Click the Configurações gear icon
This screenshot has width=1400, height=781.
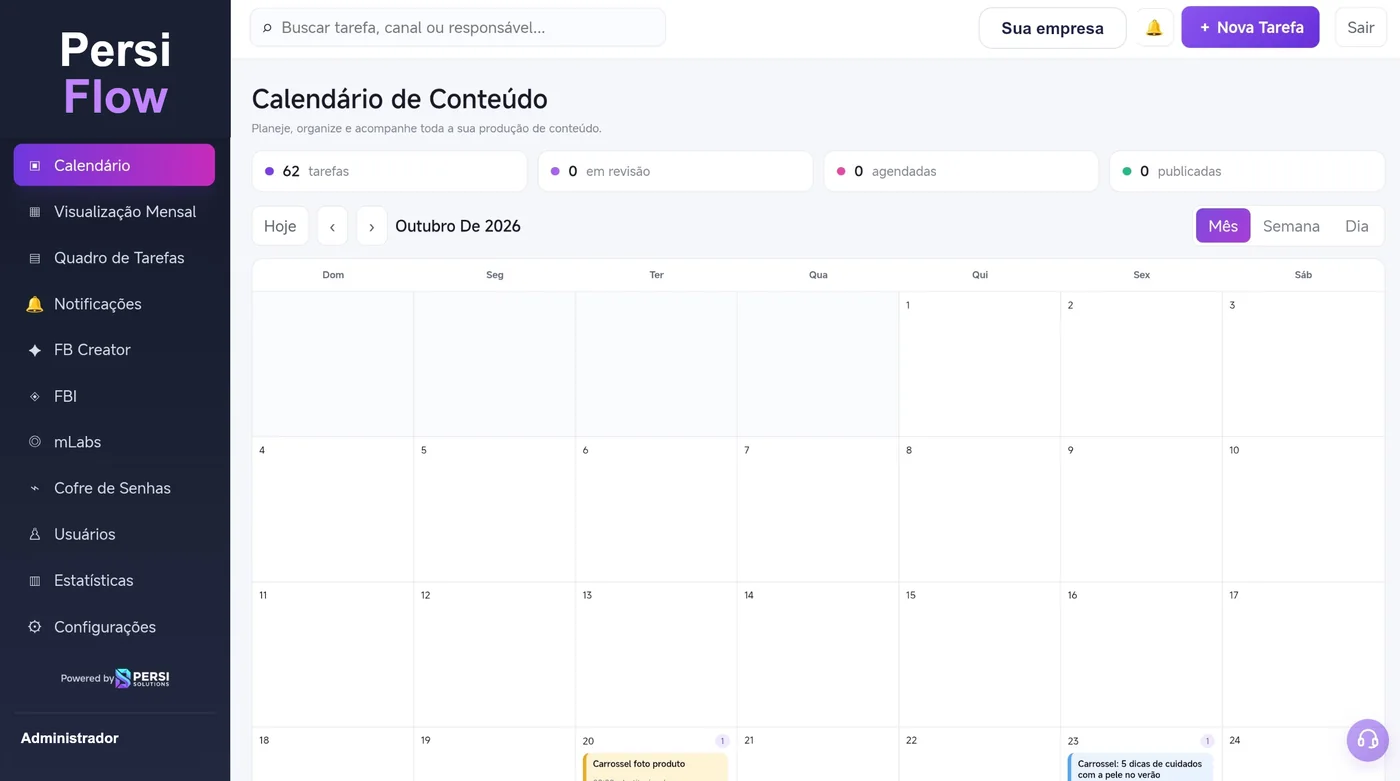click(35, 627)
